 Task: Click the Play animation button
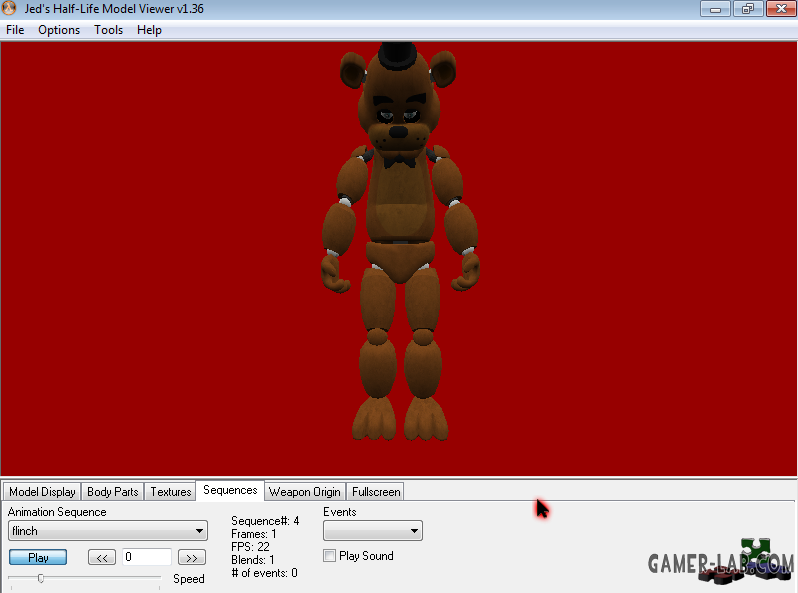point(38,557)
